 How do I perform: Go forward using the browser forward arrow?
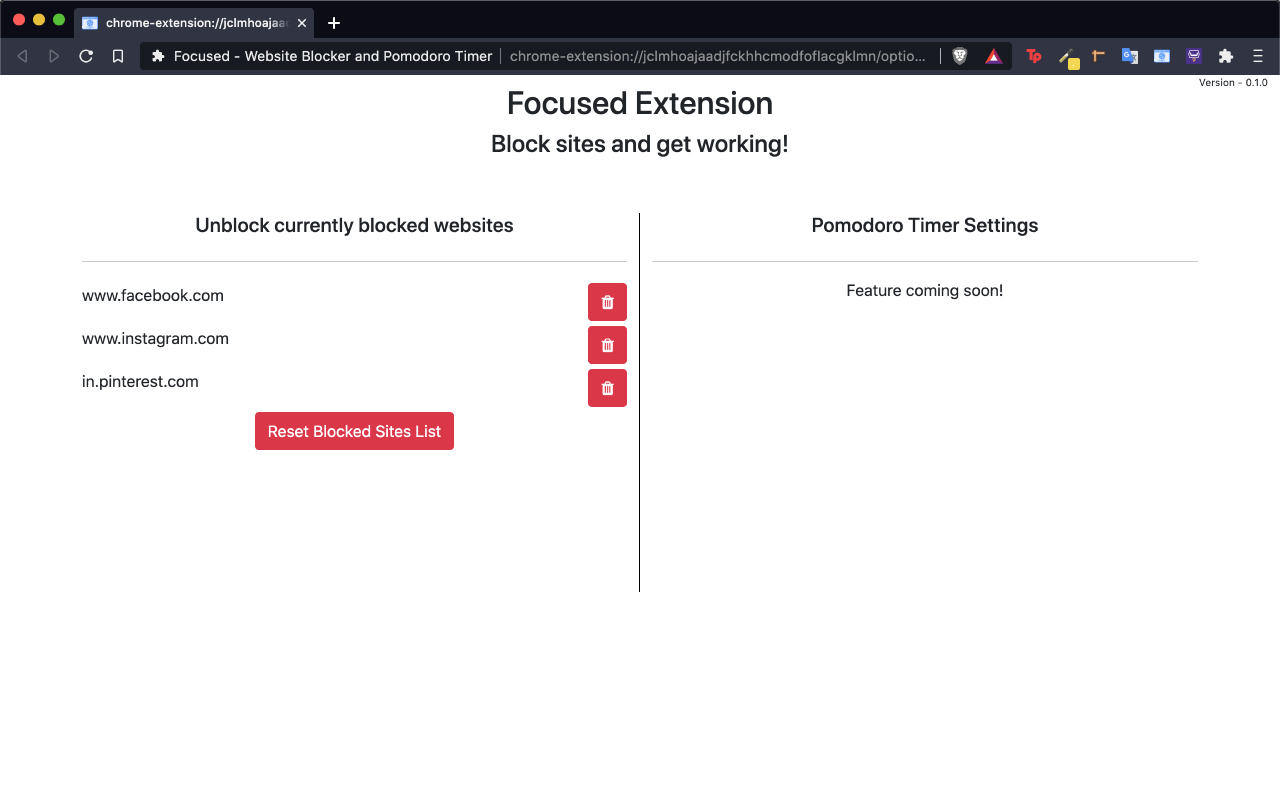[54, 56]
